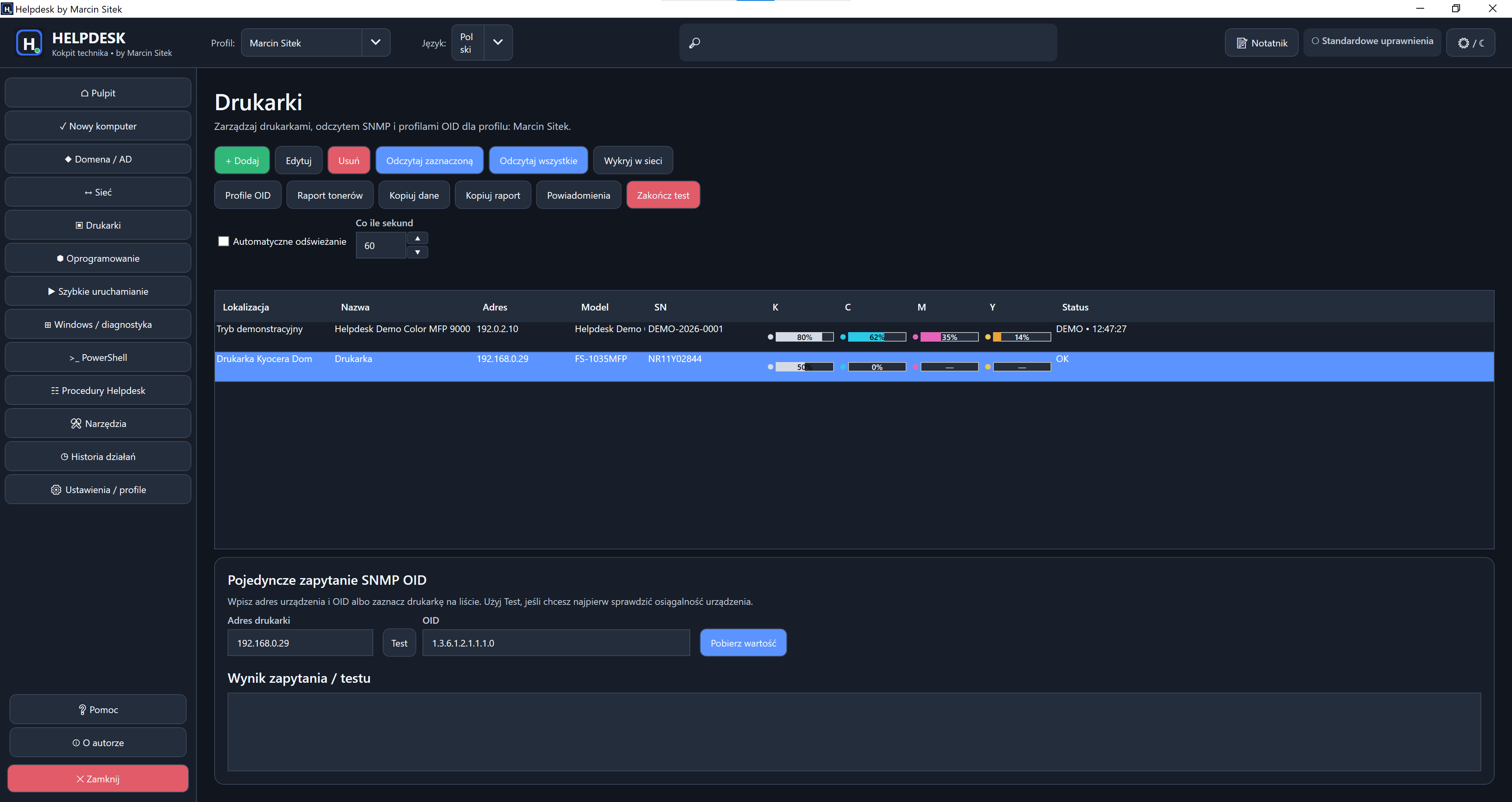
Task: Open the Notatnik notepad
Action: click(1261, 43)
